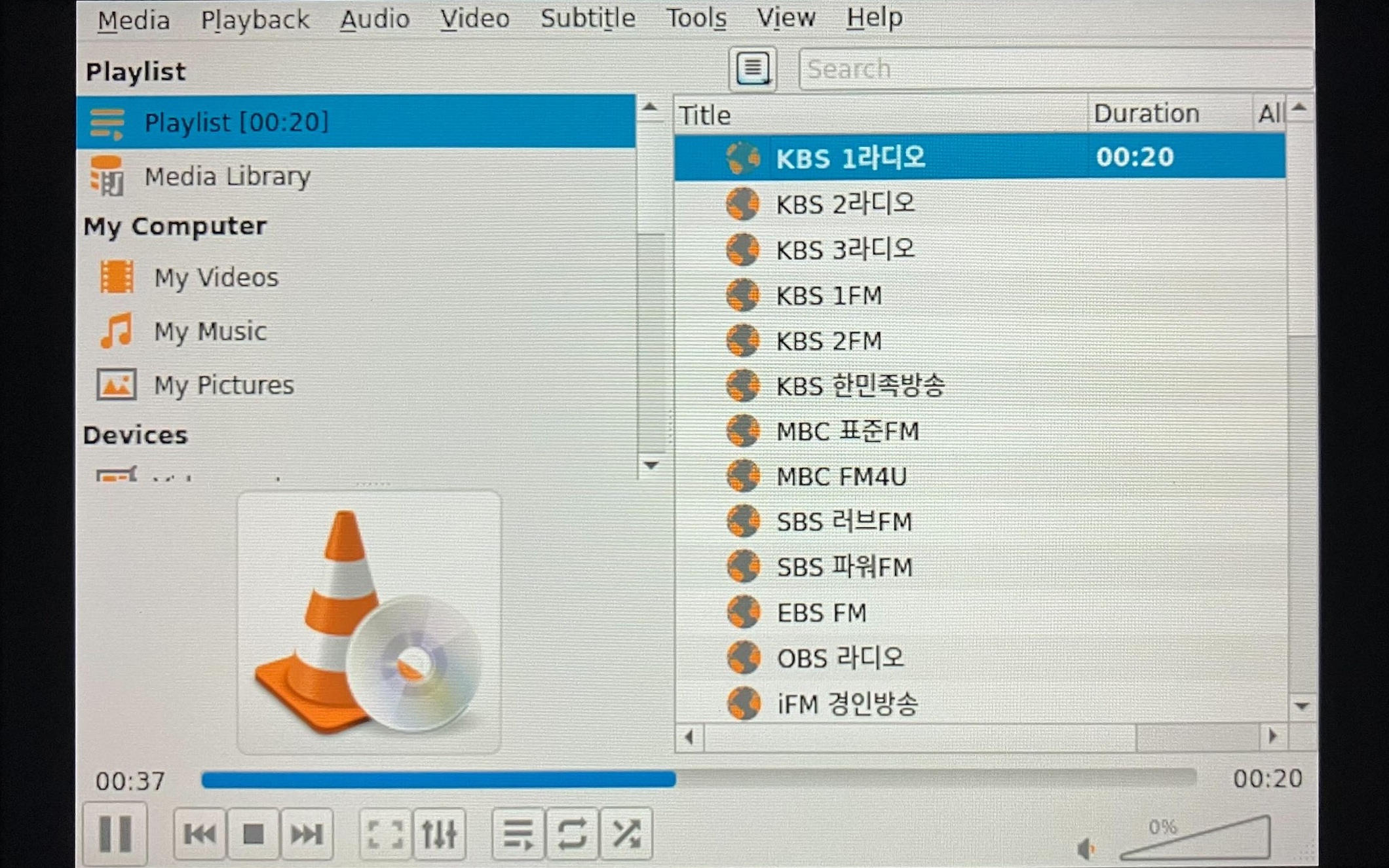The width and height of the screenshot is (1389, 868).
Task: Select the MBC FM4U station
Action: click(841, 476)
